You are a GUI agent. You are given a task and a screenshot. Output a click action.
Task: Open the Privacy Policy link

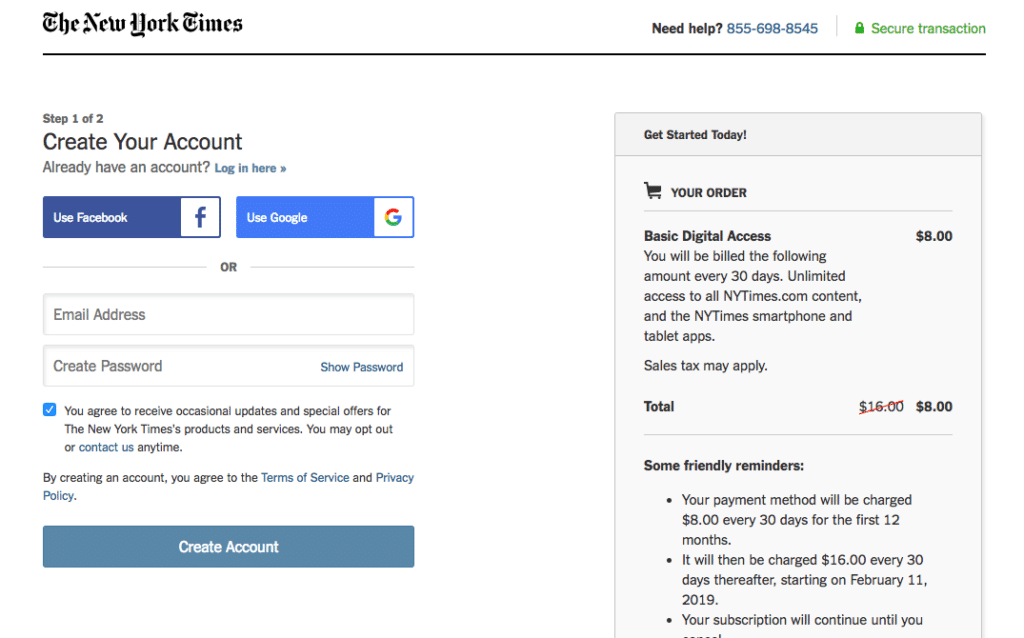point(394,478)
